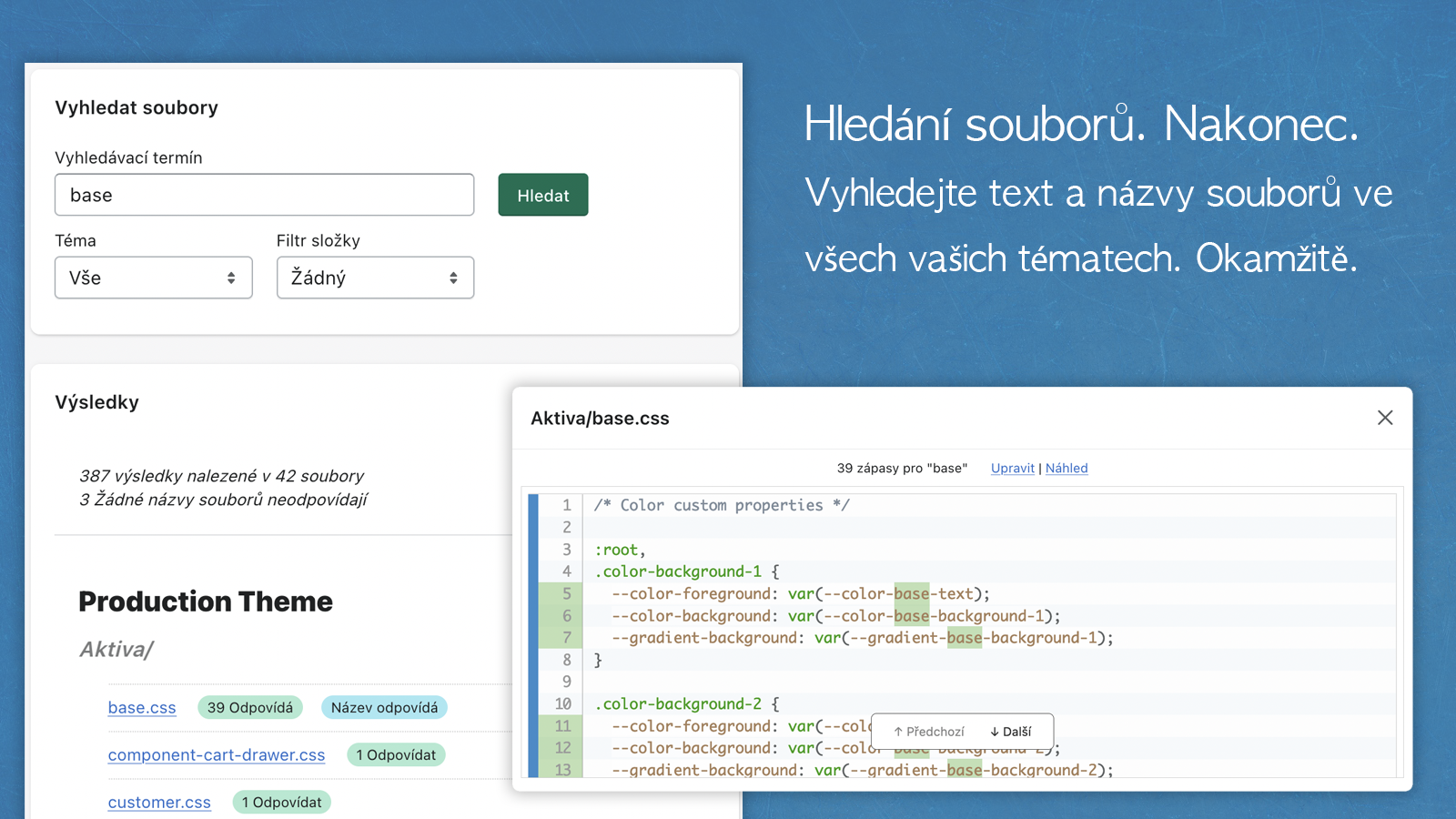Click the 'Vyhledávací termín' label

[128, 157]
